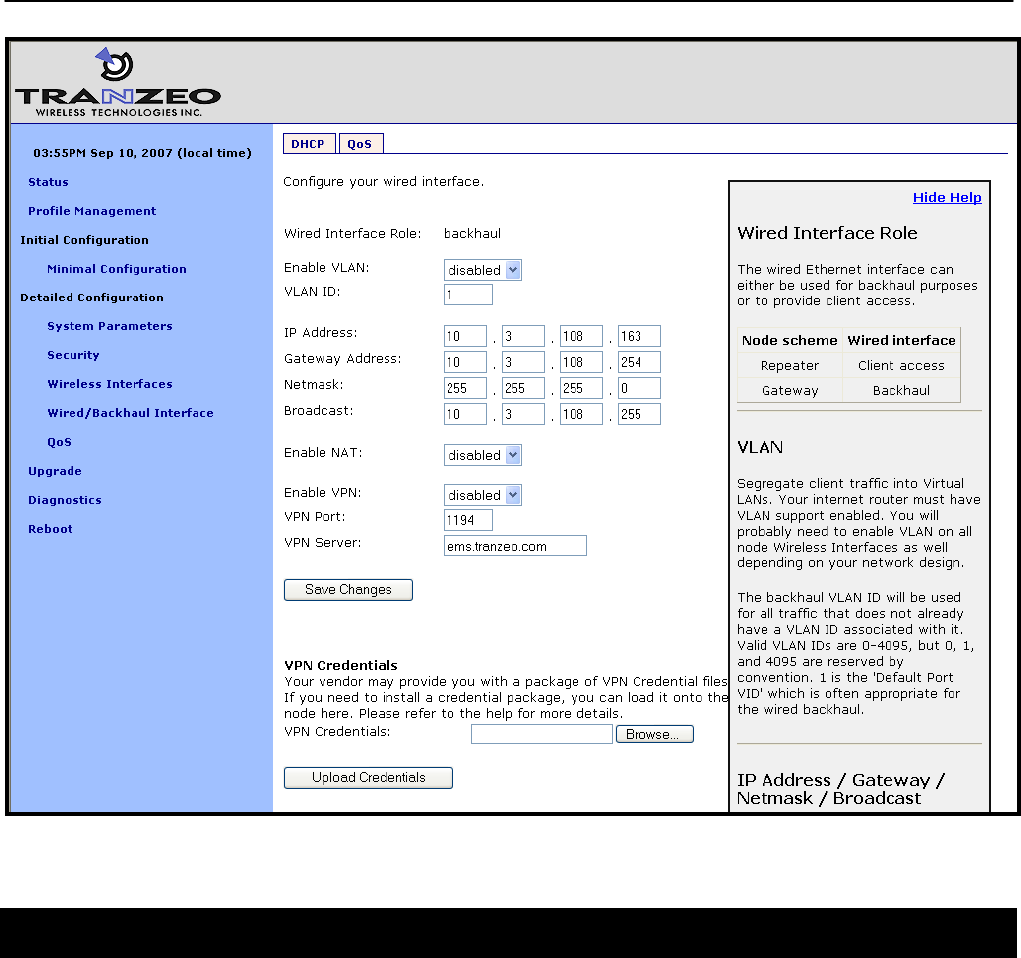
Task: Click the VPN Port field
Action: (468, 520)
